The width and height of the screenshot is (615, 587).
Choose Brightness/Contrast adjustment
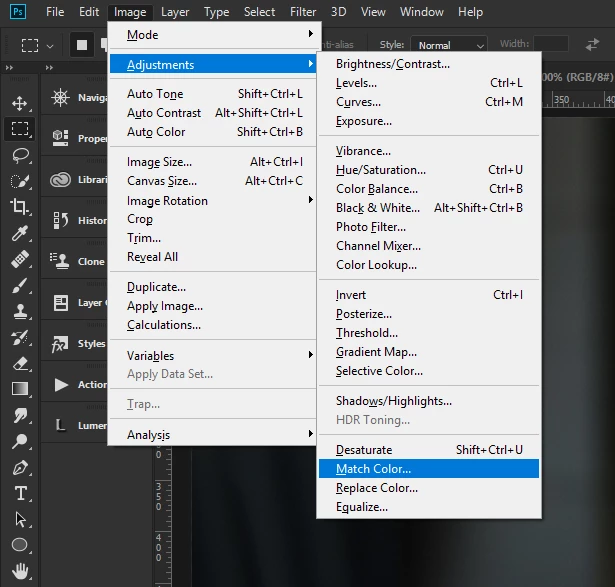tap(429, 64)
